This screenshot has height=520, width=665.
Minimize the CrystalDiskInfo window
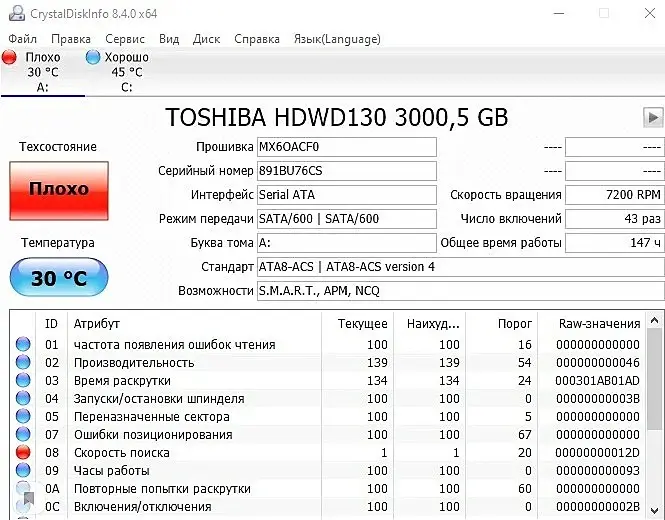pos(559,14)
